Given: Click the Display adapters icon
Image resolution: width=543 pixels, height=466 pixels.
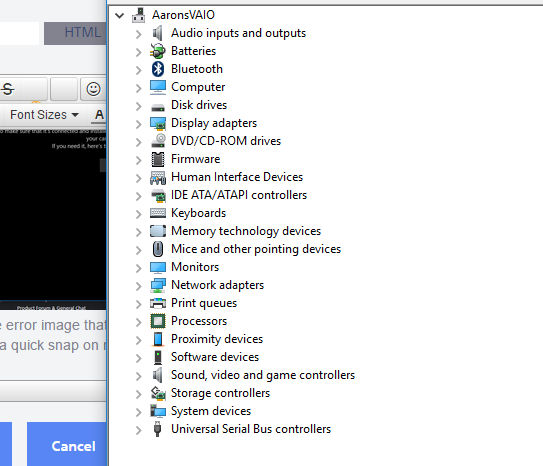Looking at the screenshot, I should [158, 124].
